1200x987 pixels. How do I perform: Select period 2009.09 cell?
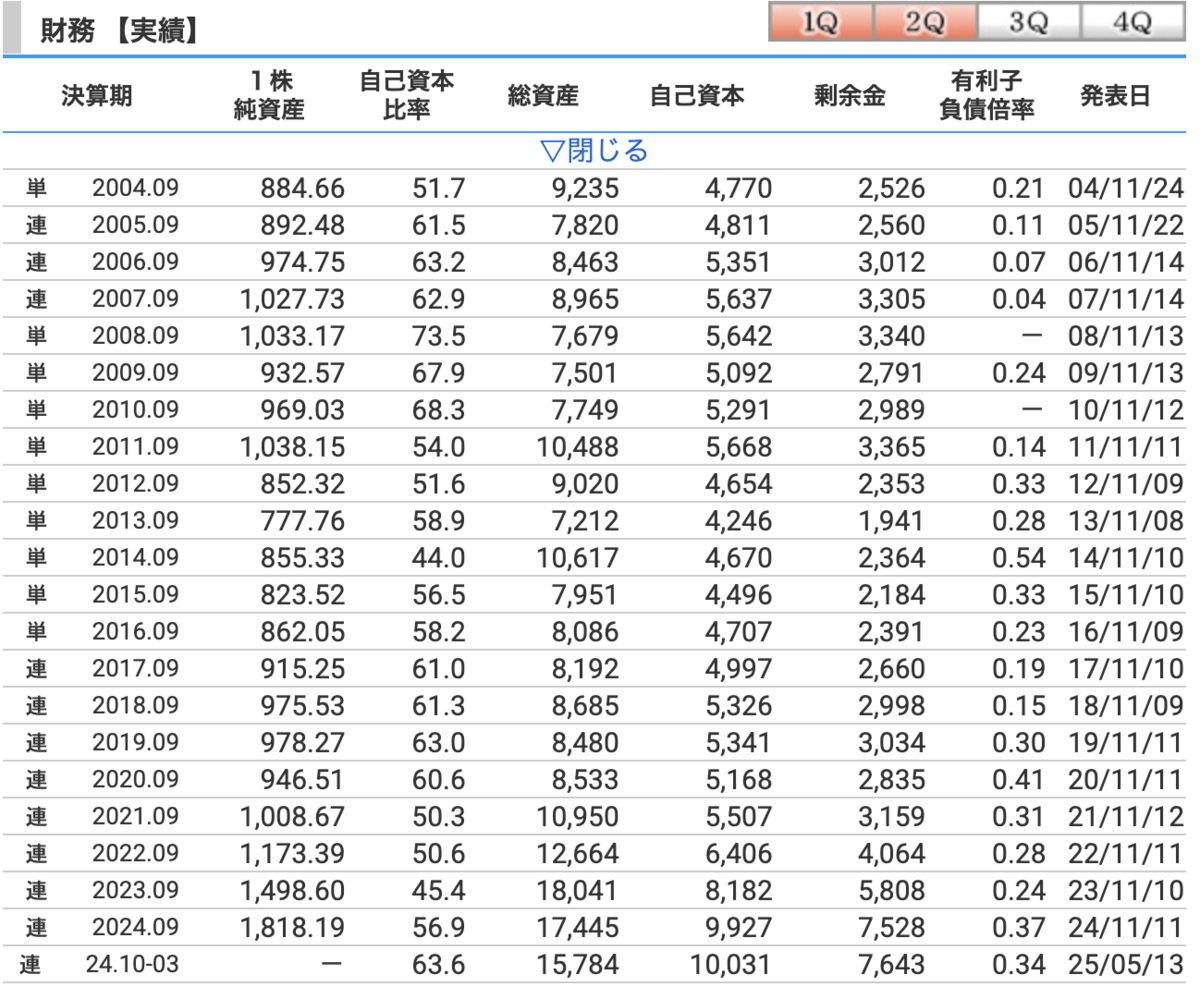(x=135, y=373)
